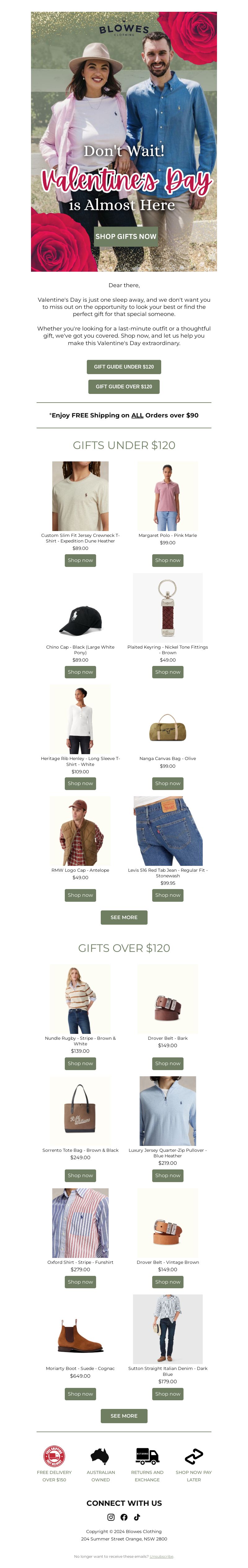Open the GIFT GUIDE OVER $120 button
The height and width of the screenshot is (1568, 248).
point(124,387)
